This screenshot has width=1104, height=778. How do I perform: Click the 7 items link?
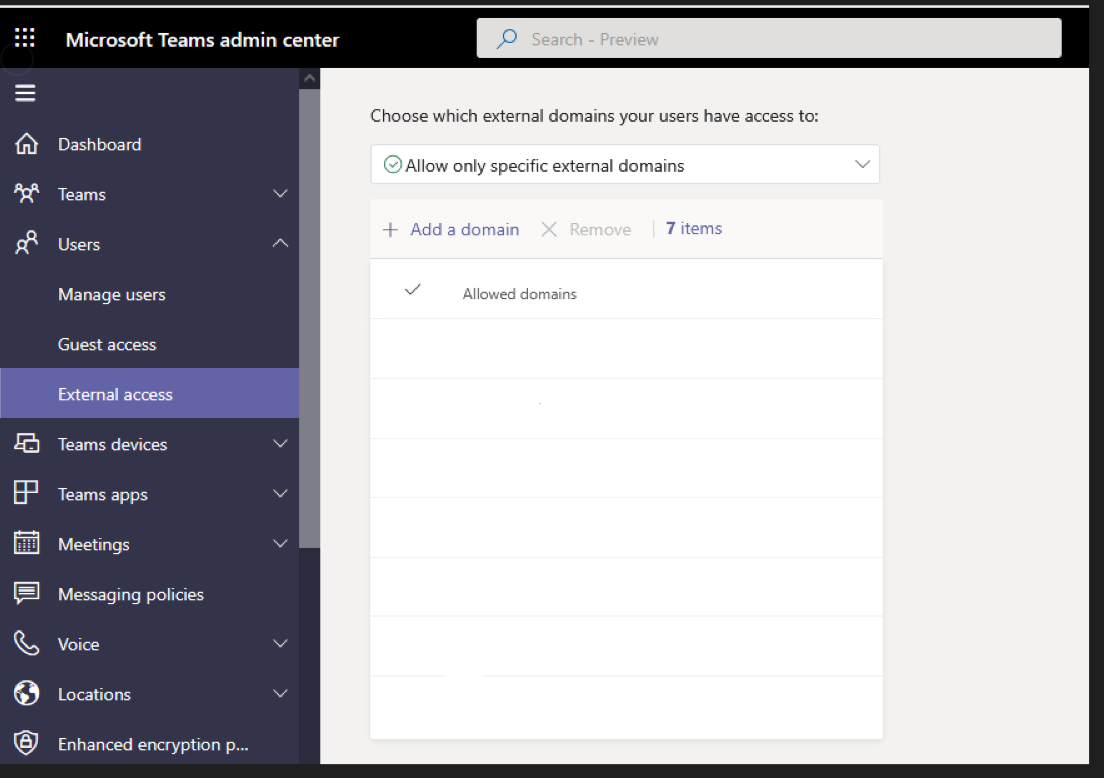pos(693,228)
